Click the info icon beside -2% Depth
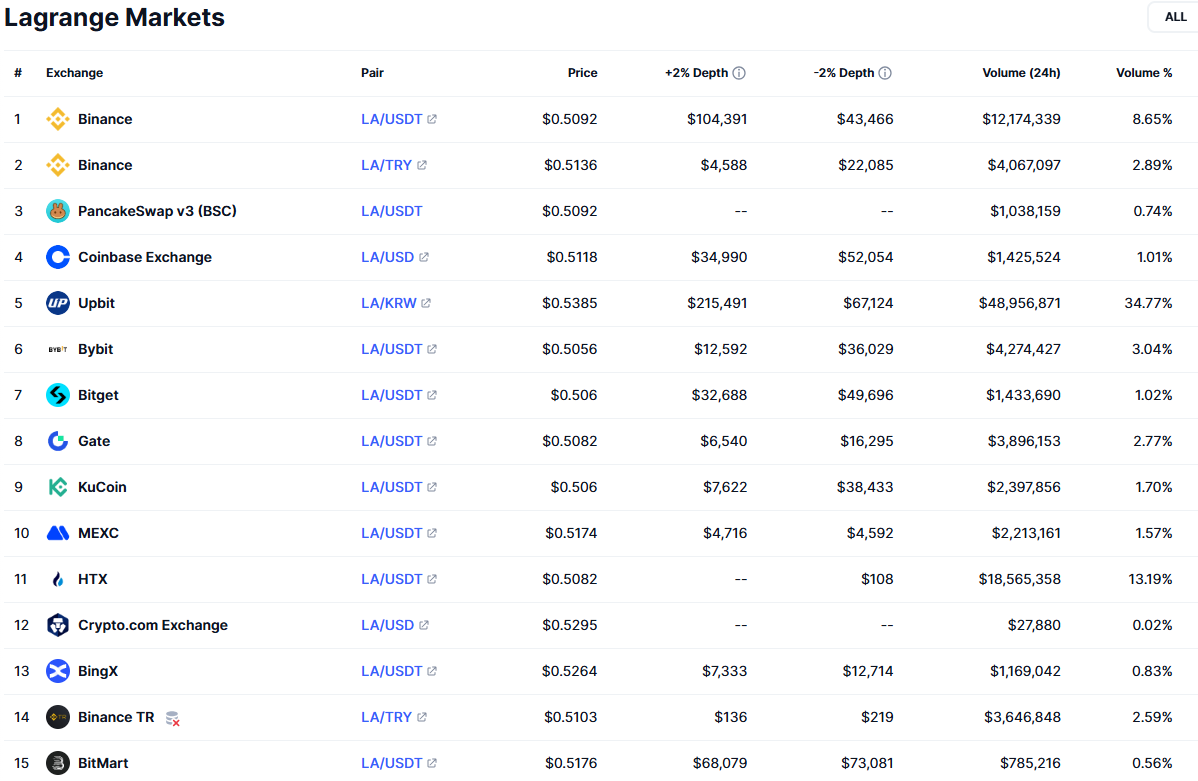This screenshot has height=781, width=1198. coord(885,73)
